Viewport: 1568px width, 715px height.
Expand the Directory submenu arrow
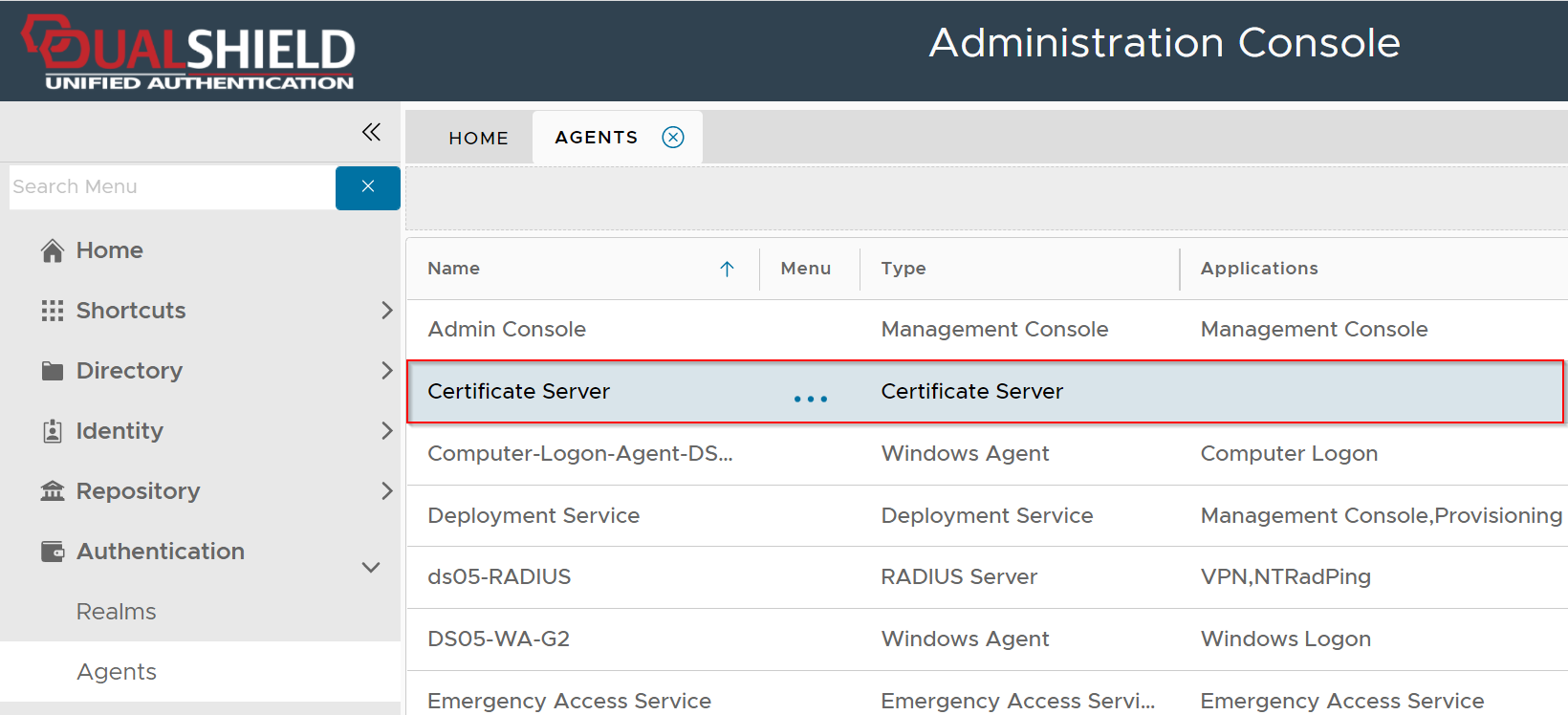tap(386, 371)
